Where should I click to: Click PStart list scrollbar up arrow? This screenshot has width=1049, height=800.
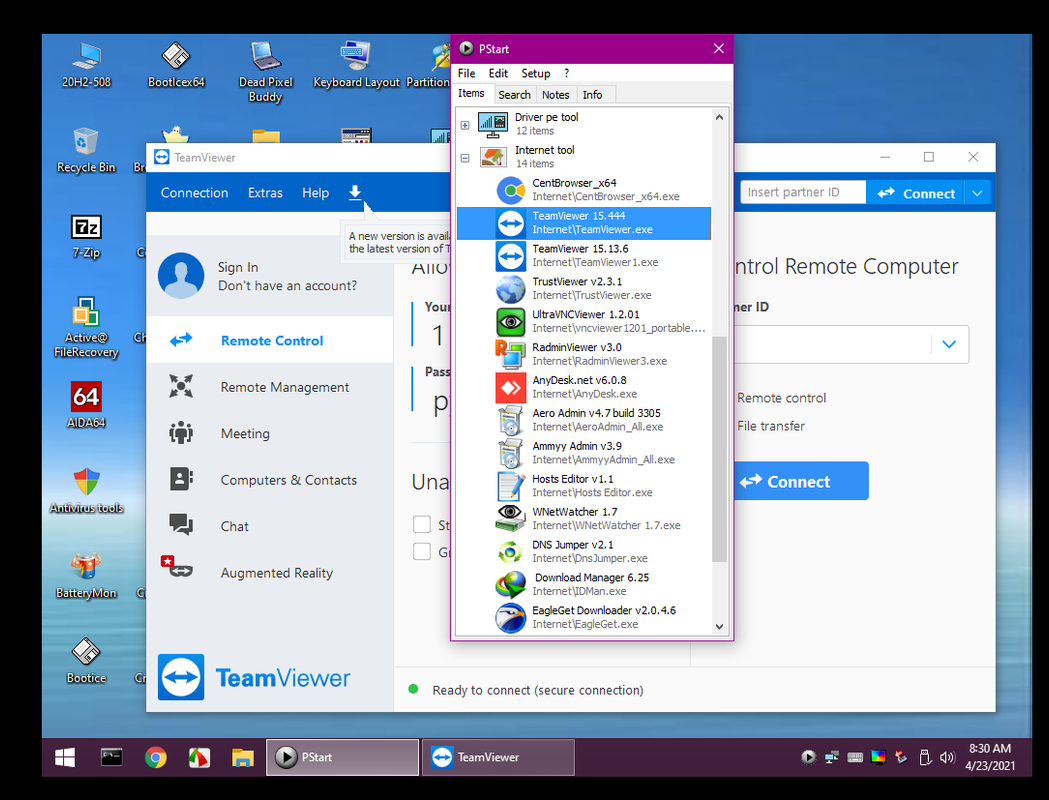(719, 117)
